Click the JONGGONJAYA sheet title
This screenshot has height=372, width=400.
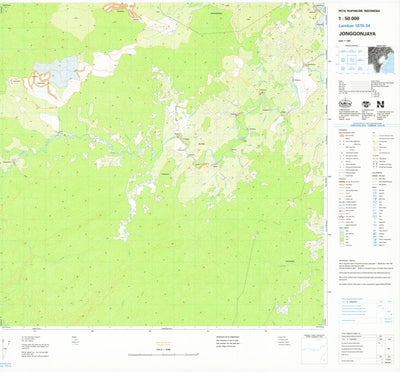(x=357, y=34)
